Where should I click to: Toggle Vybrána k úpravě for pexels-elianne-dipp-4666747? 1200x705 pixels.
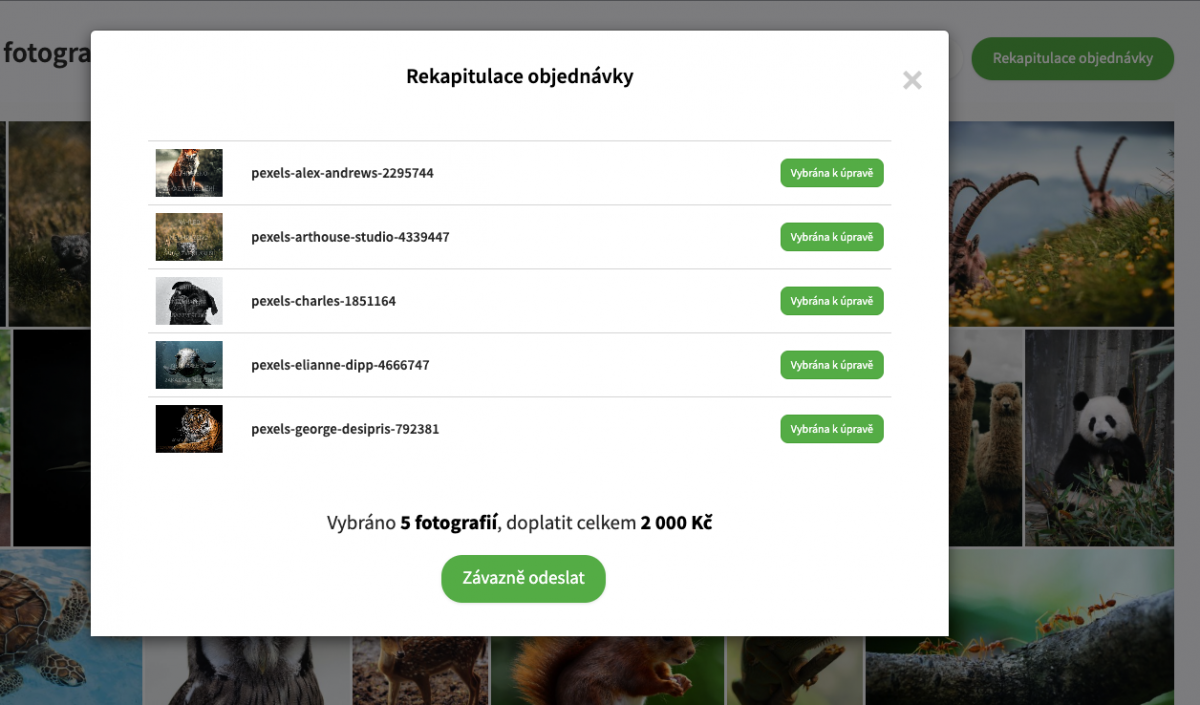point(832,365)
